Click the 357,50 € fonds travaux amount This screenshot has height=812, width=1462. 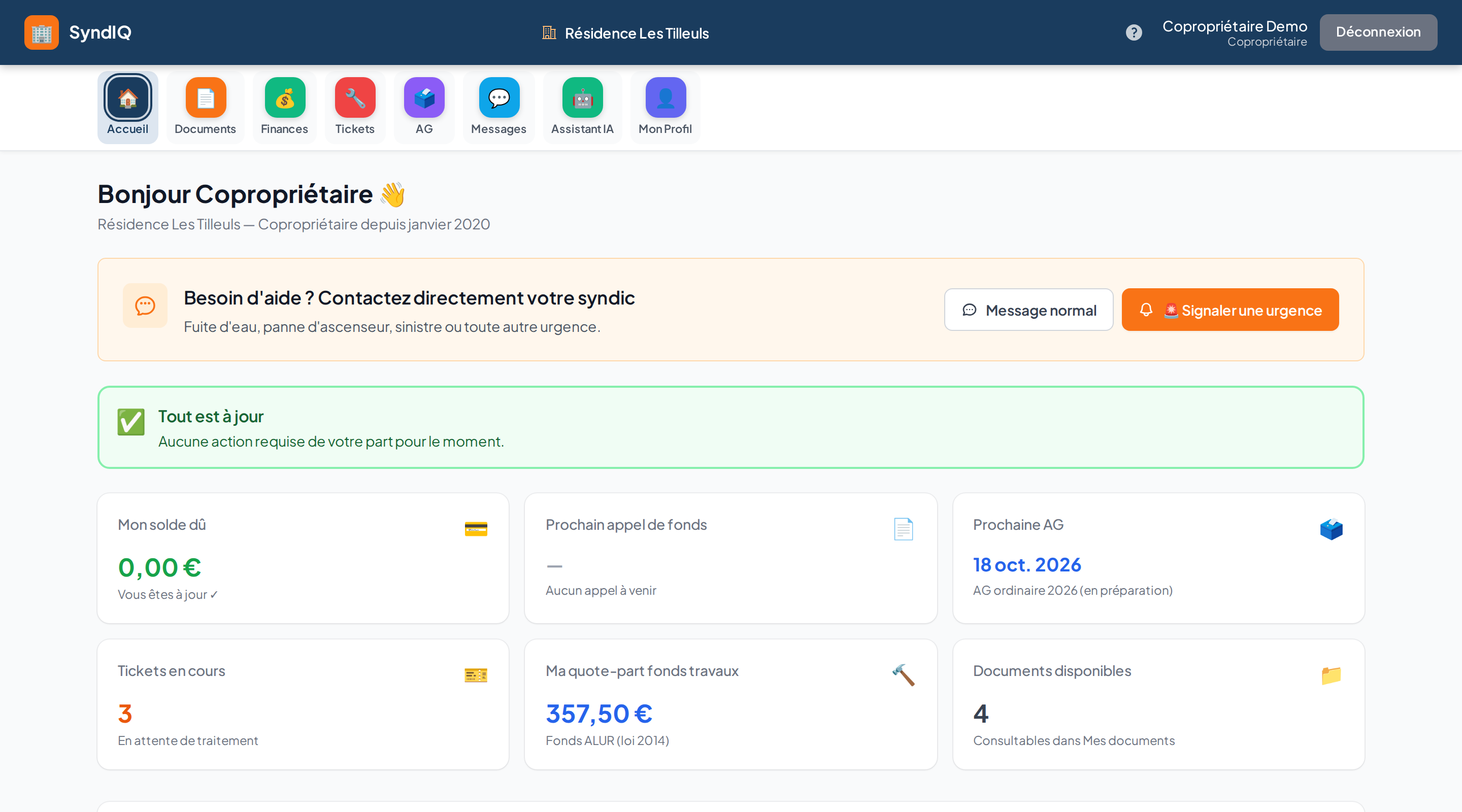600,714
